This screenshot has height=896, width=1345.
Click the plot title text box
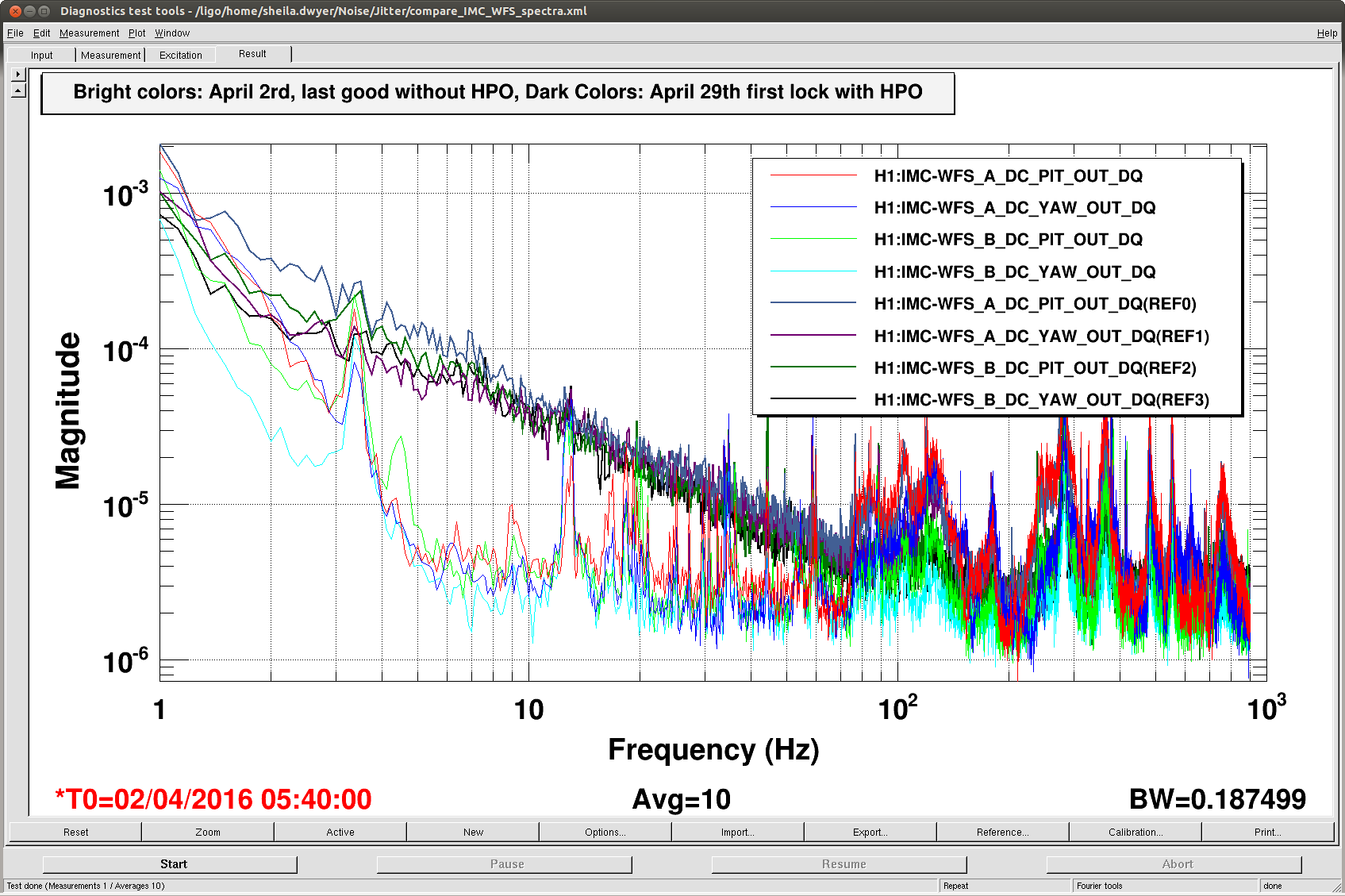pyautogui.click(x=498, y=94)
